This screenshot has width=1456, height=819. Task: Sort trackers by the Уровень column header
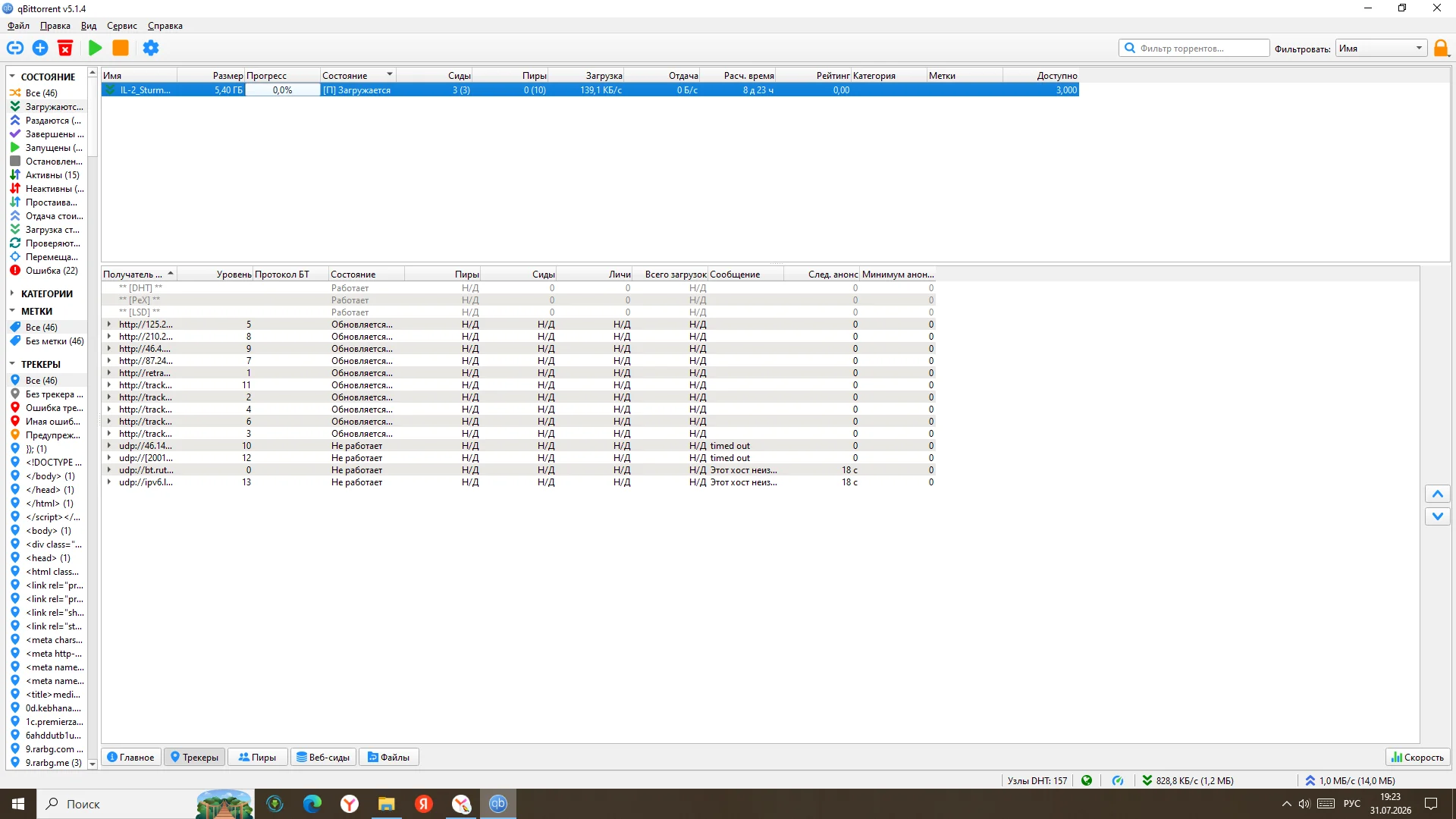point(215,275)
